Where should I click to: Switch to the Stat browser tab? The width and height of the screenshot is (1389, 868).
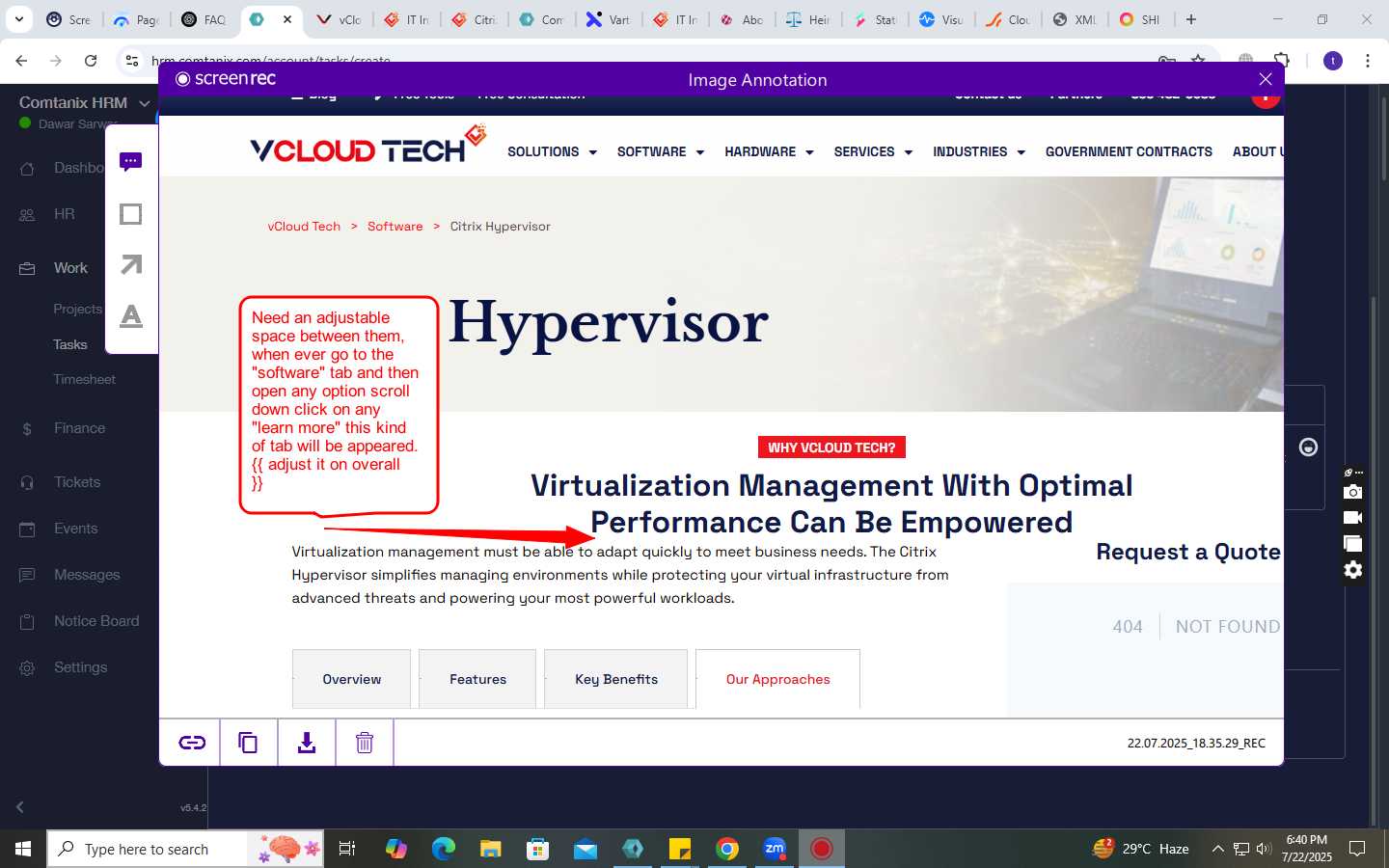click(874, 19)
